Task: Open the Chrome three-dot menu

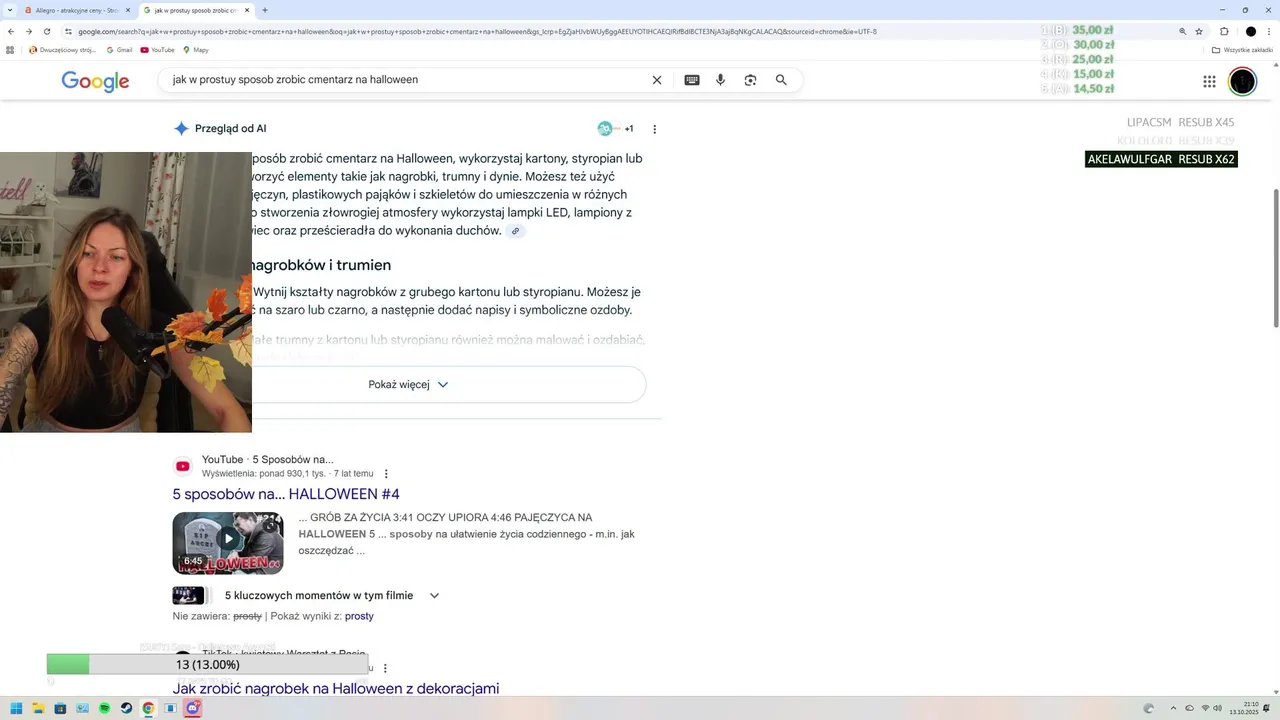Action: (1268, 31)
